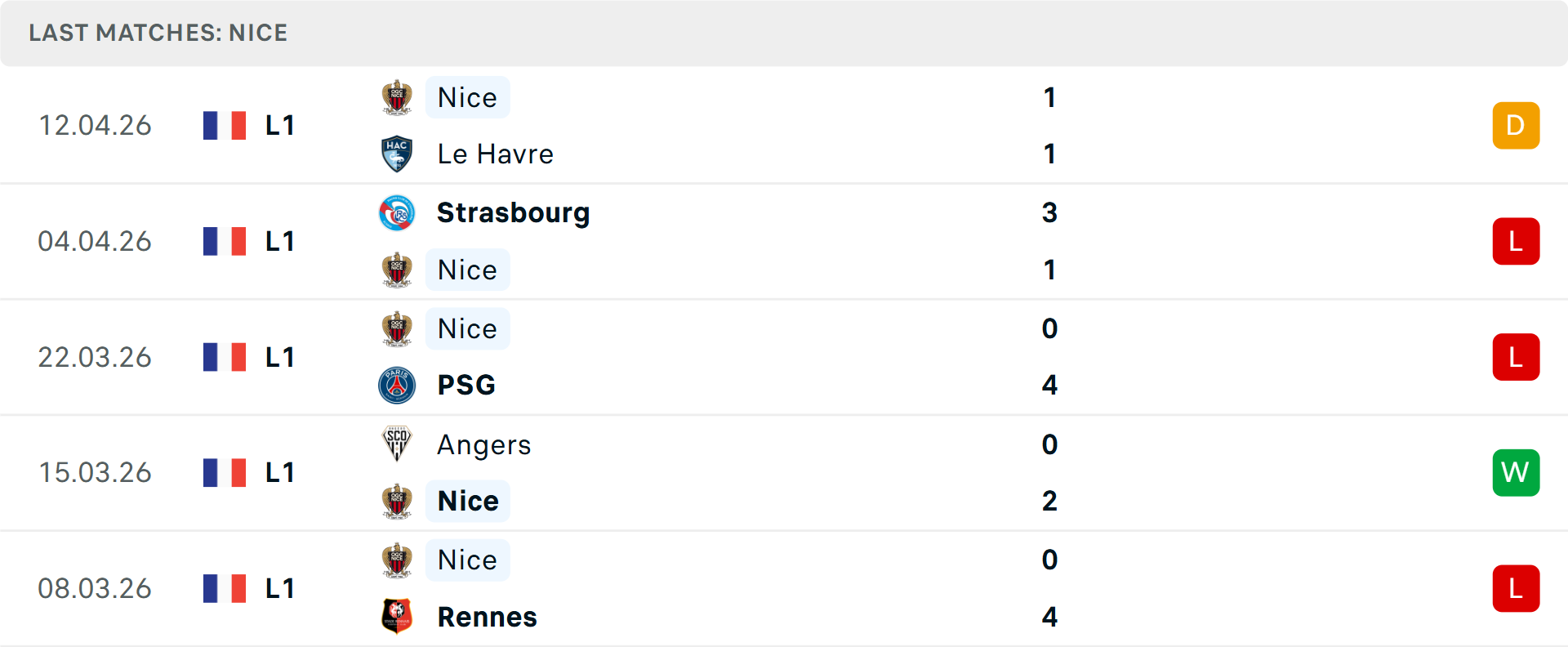This screenshot has height=647, width=1568.
Task: Open the Rennes team link
Action: click(x=487, y=617)
